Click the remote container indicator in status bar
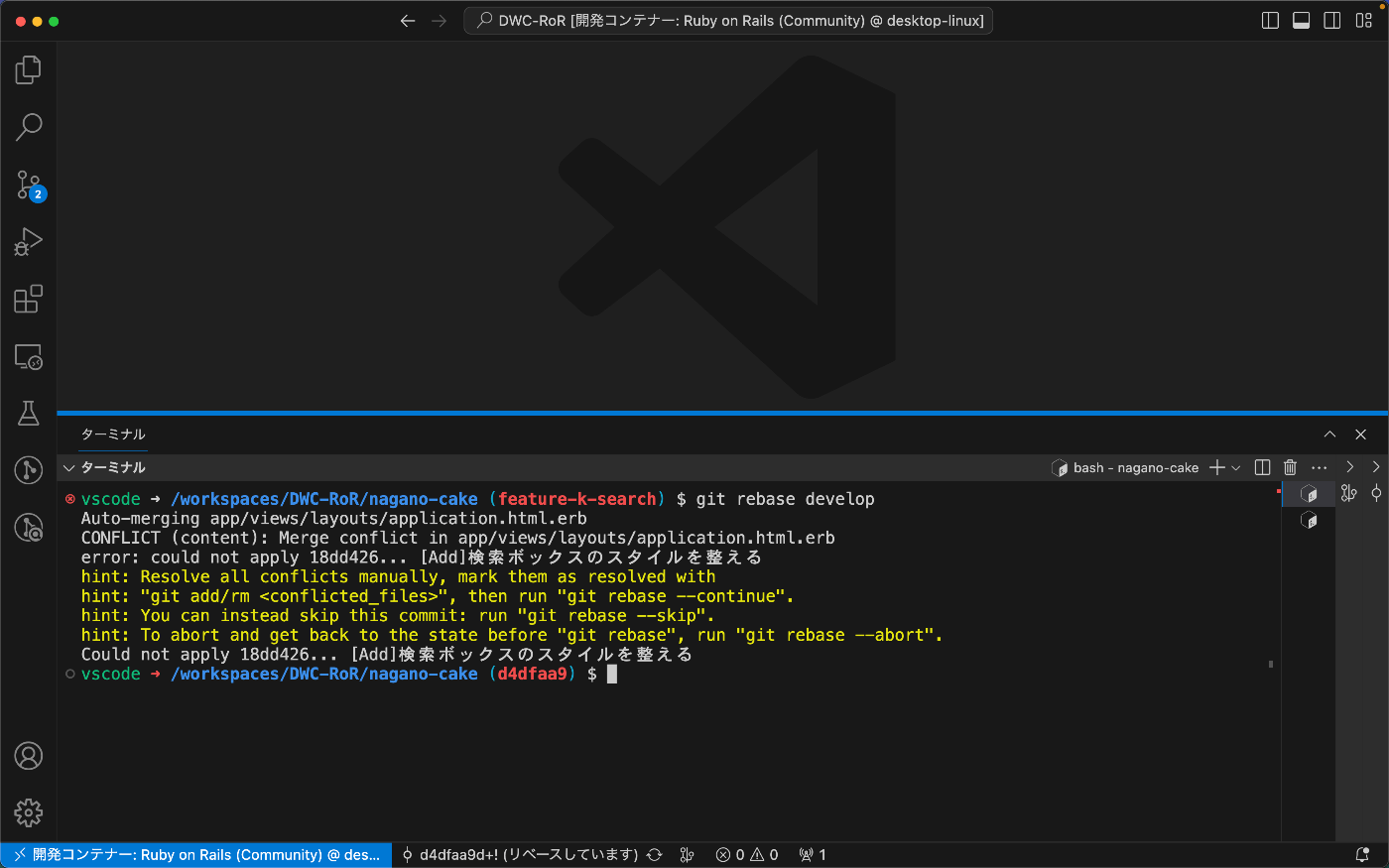The width and height of the screenshot is (1389, 868). click(x=196, y=855)
